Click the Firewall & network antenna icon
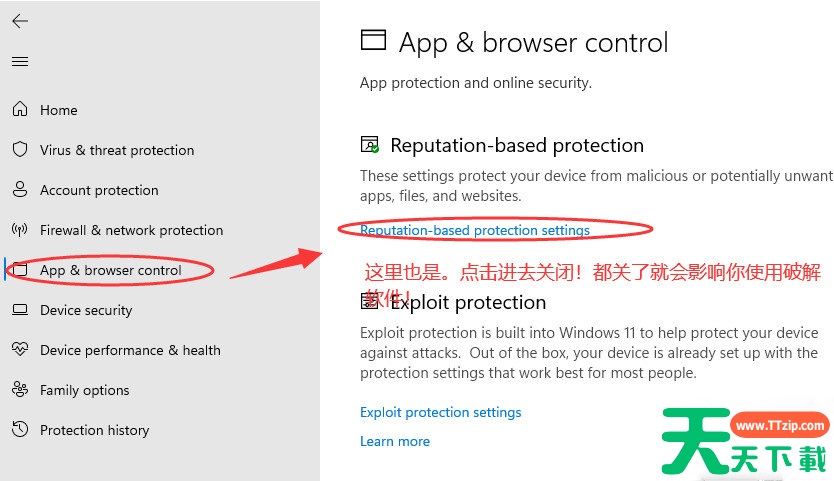This screenshot has width=834, height=481. [x=20, y=229]
